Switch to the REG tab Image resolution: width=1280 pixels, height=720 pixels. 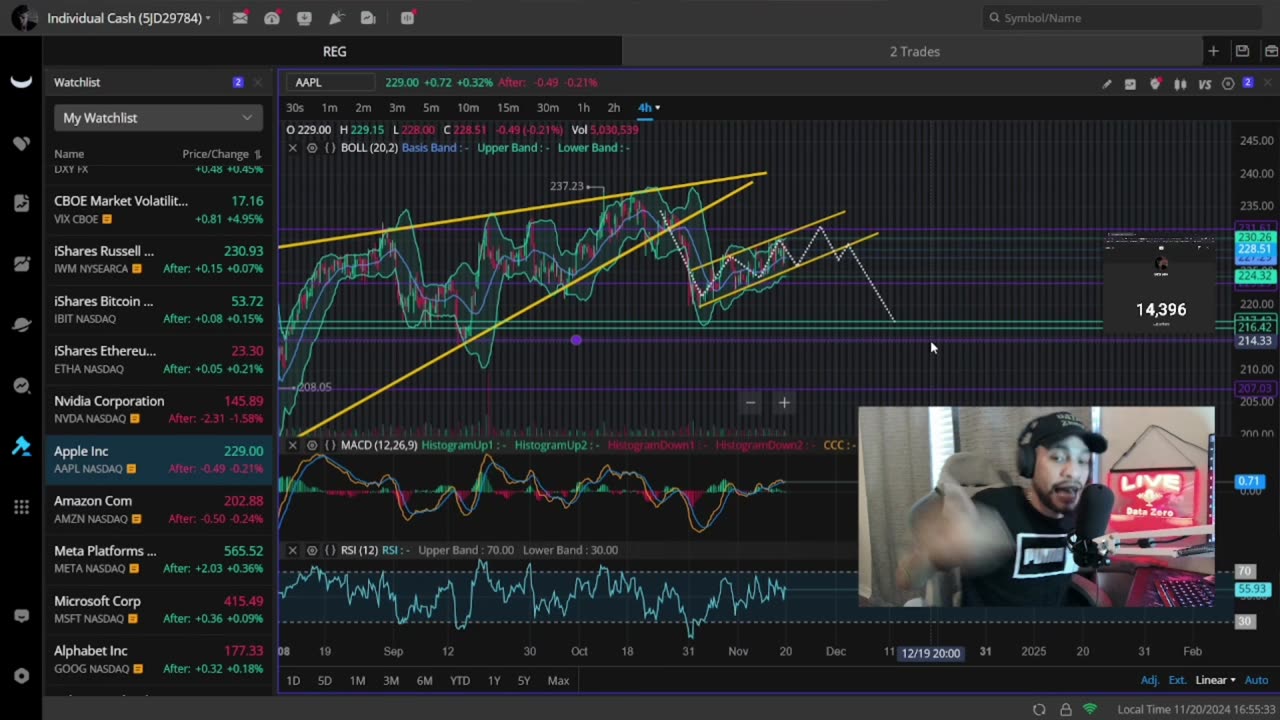[334, 51]
